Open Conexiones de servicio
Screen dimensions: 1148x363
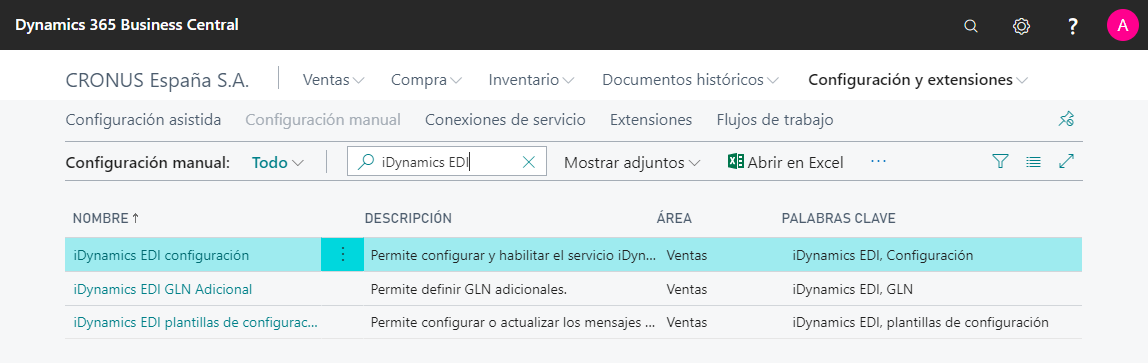point(505,119)
